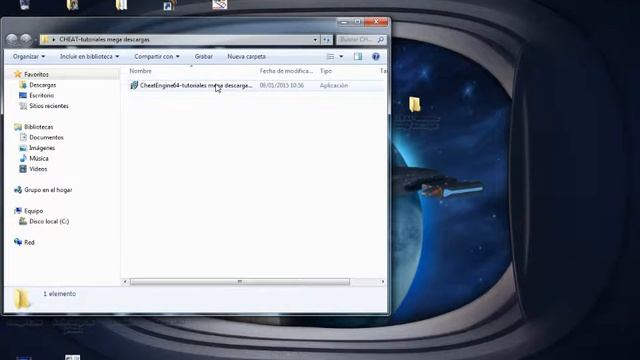Image resolution: width=640 pixels, height=360 pixels.
Task: Click the file date 08/01/2015 10:56
Action: point(282,85)
